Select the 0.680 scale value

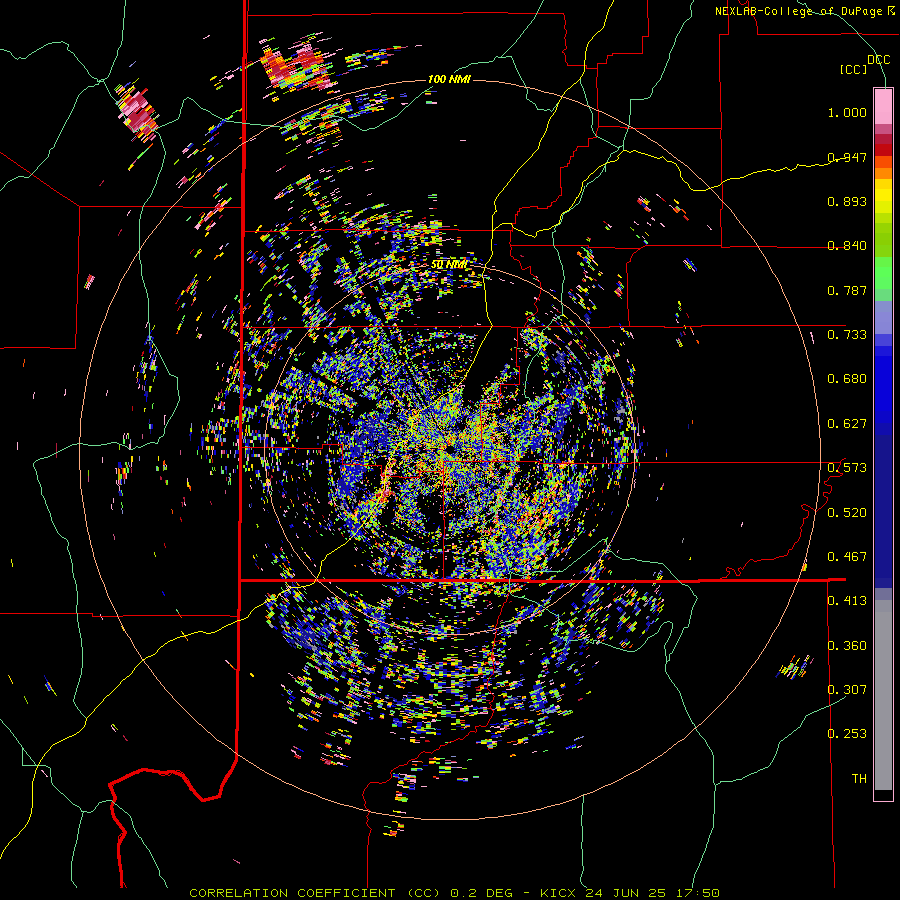(x=847, y=379)
